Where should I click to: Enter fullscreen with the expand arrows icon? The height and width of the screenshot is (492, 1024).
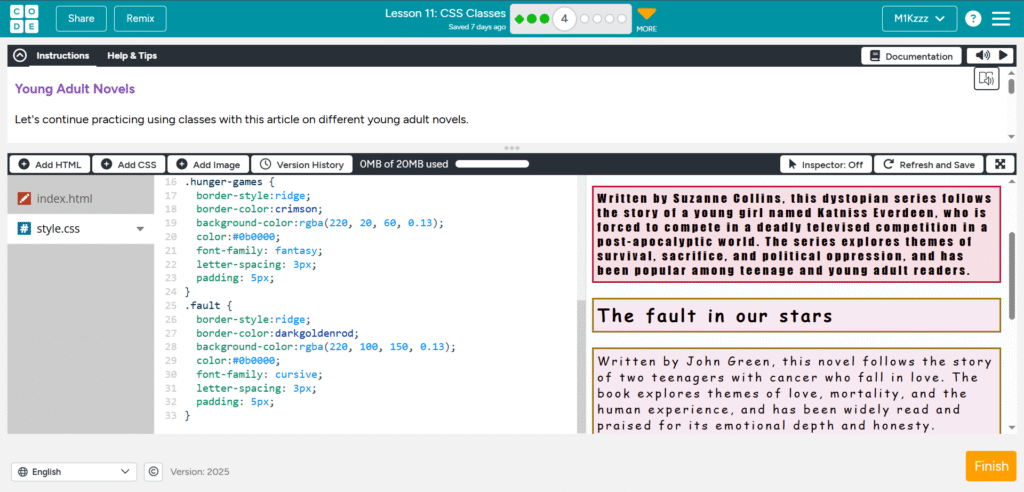tap(1000, 164)
